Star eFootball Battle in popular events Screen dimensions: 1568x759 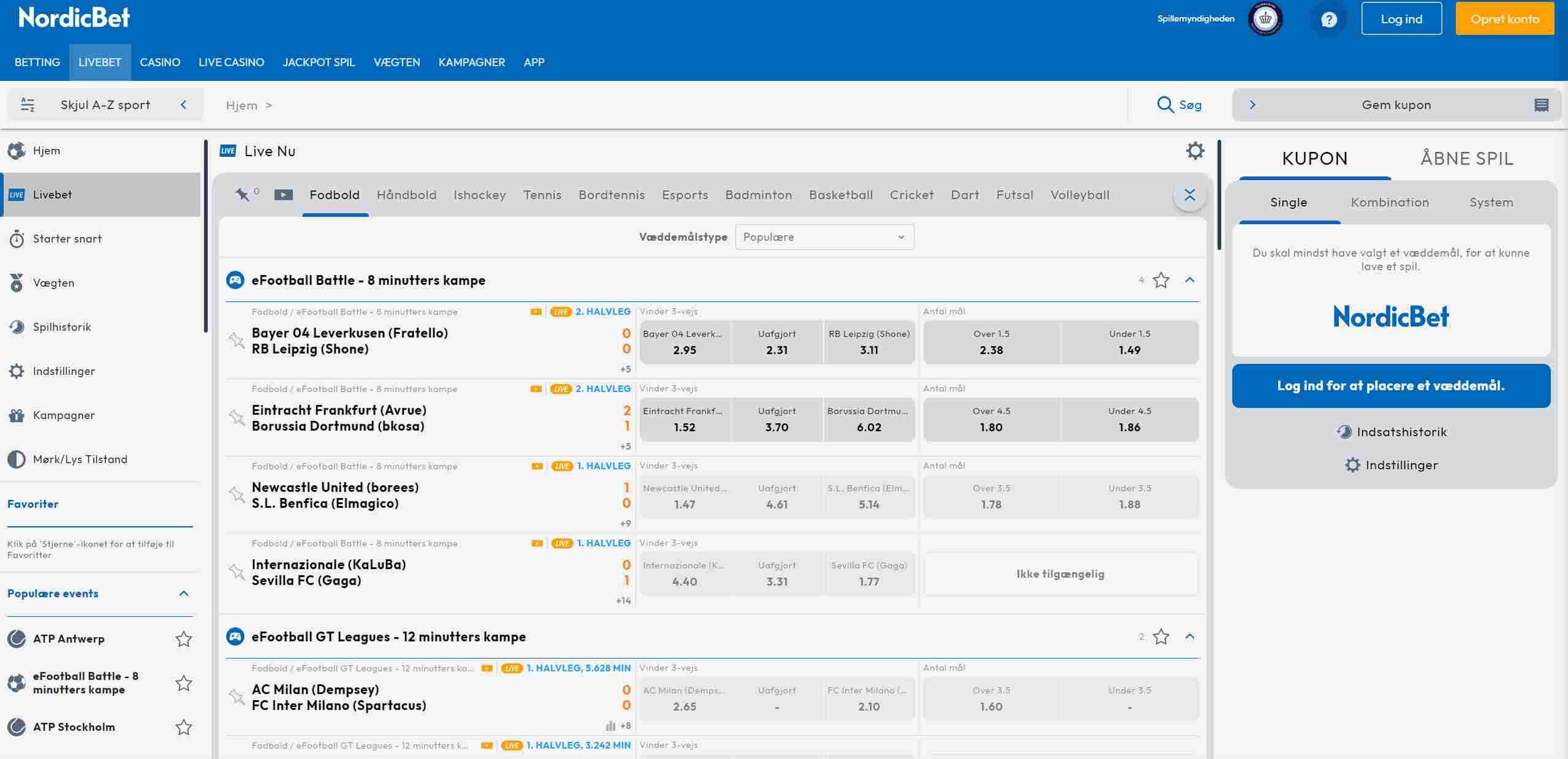coord(184,683)
